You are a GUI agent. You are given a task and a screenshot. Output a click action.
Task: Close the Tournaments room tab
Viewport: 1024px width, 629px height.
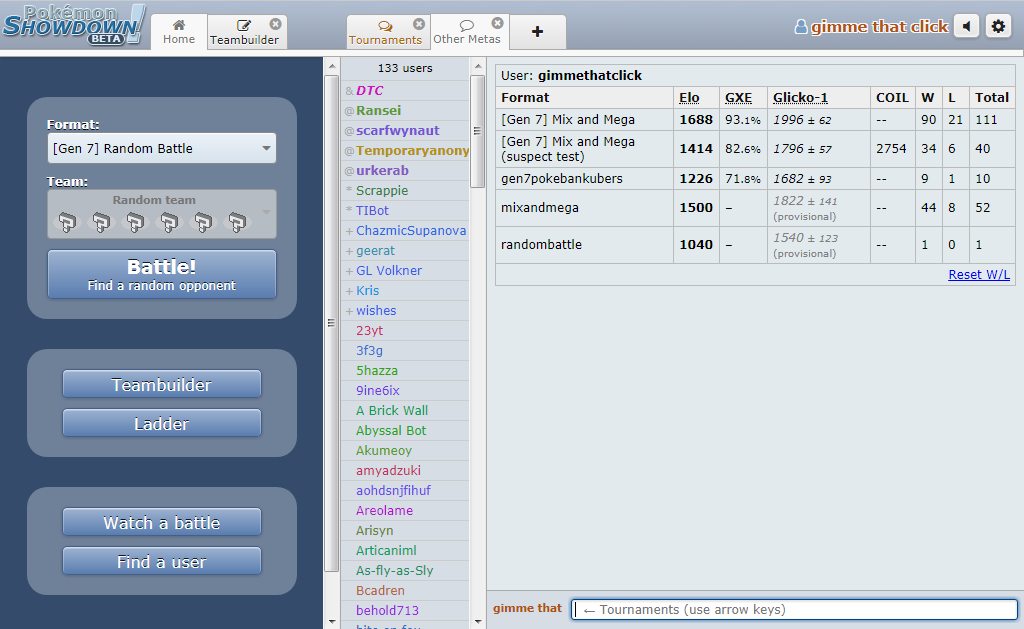pos(418,24)
